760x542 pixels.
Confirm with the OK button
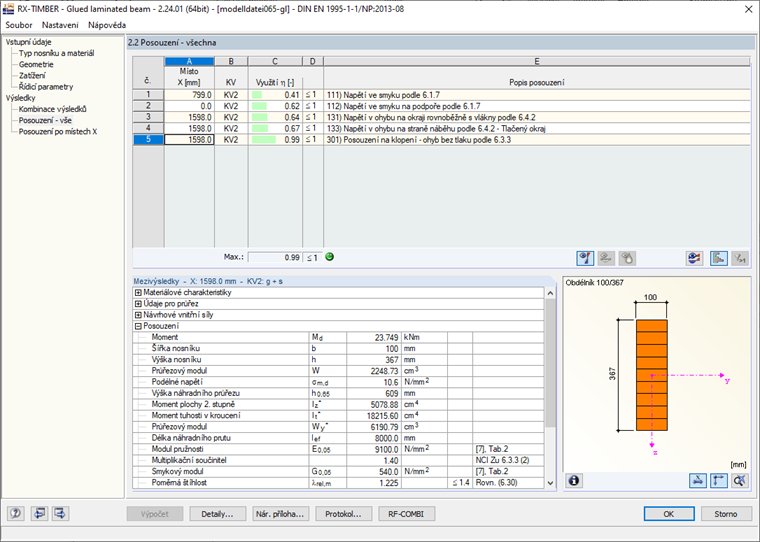[669, 514]
